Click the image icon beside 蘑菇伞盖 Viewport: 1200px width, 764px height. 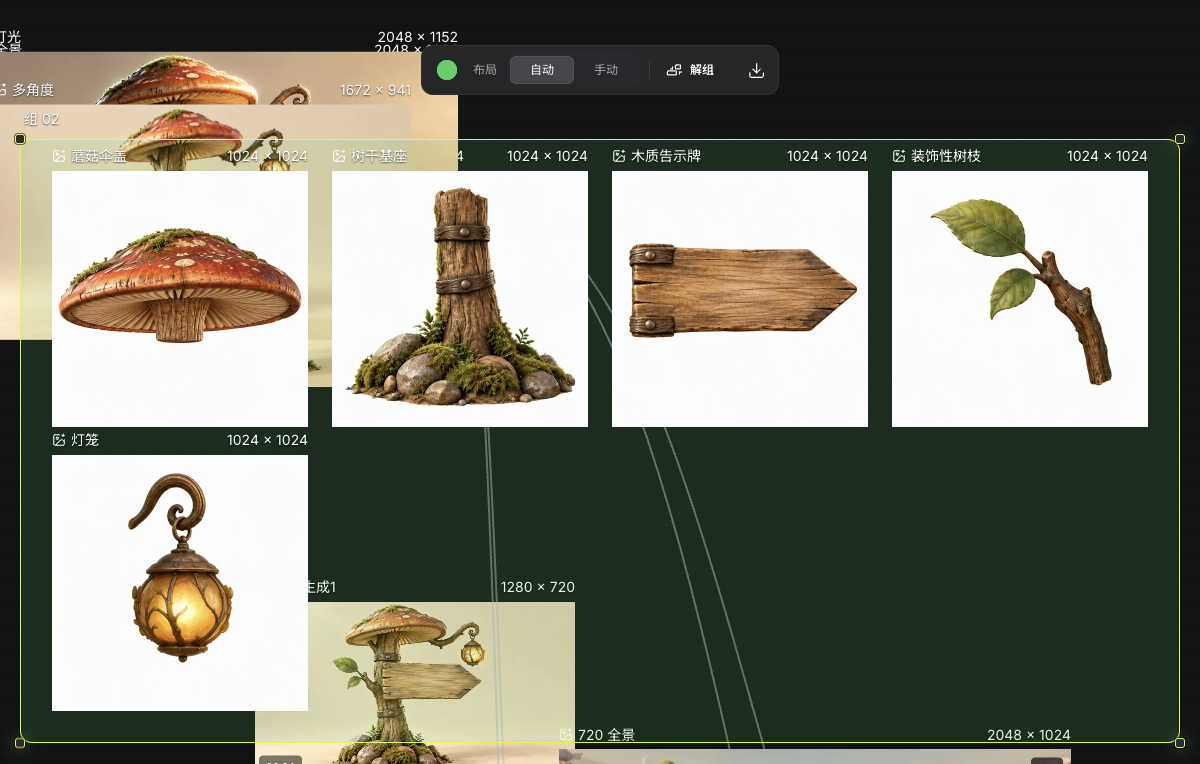click(x=59, y=156)
